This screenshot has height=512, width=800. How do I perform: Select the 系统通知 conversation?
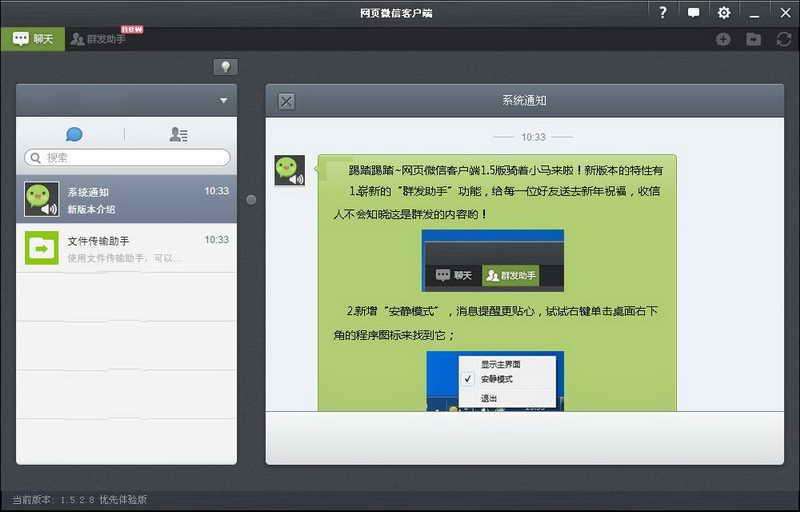click(127, 199)
